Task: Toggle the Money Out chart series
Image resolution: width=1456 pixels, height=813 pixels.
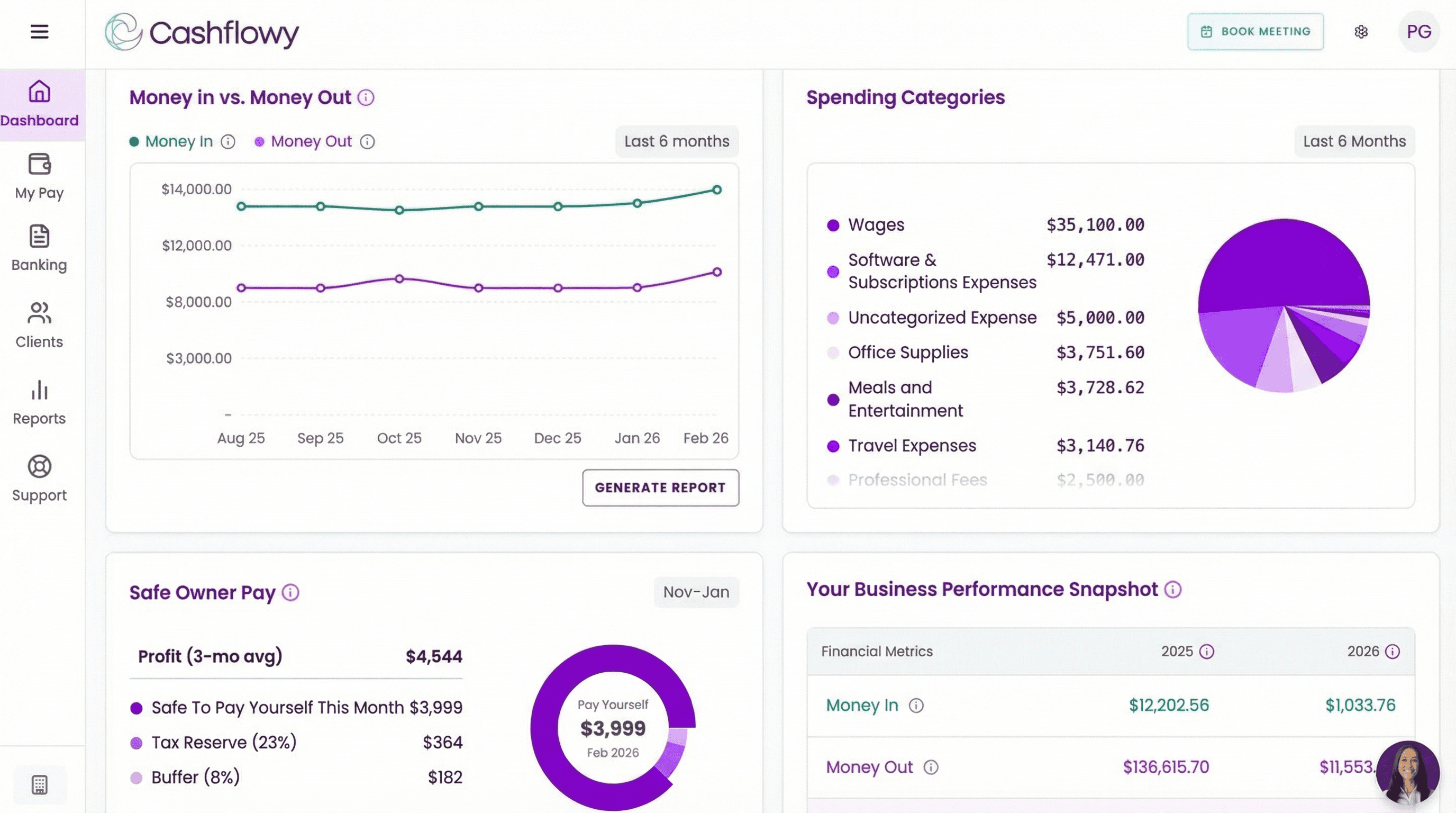Action: tap(311, 141)
